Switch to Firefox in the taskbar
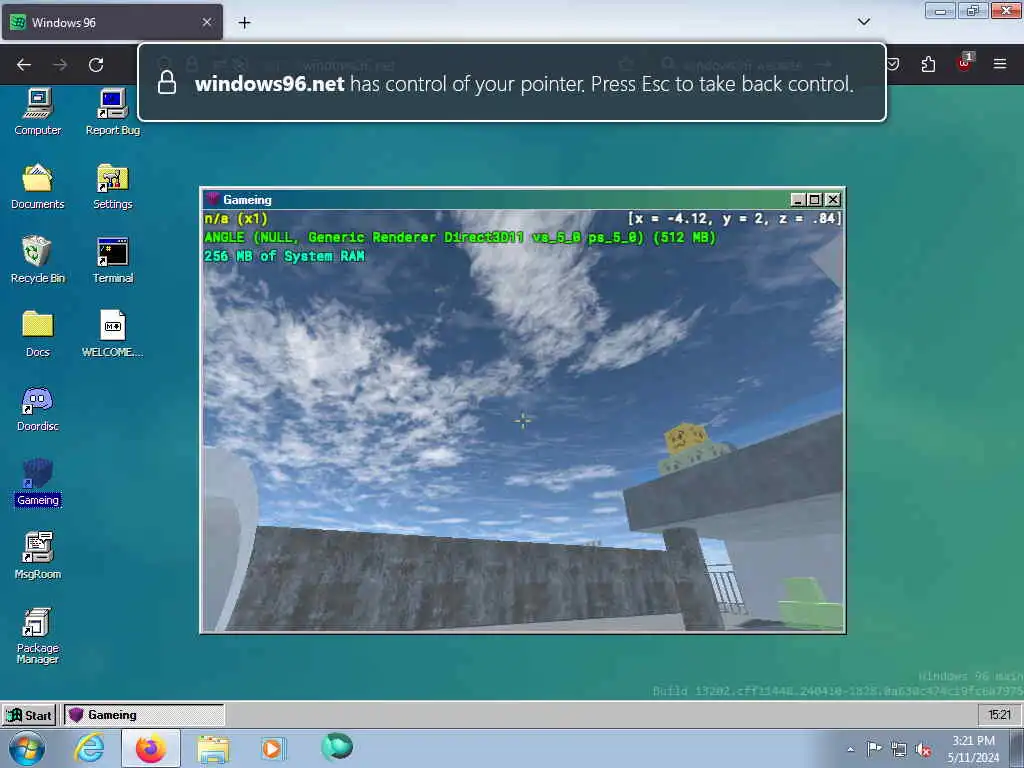Image resolution: width=1024 pixels, height=768 pixels. click(x=151, y=748)
